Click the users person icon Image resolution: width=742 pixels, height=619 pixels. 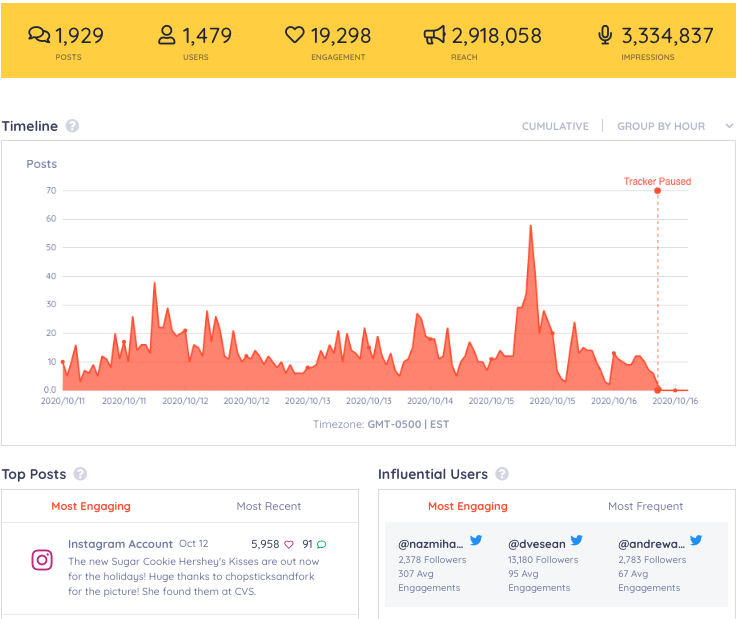(x=167, y=35)
